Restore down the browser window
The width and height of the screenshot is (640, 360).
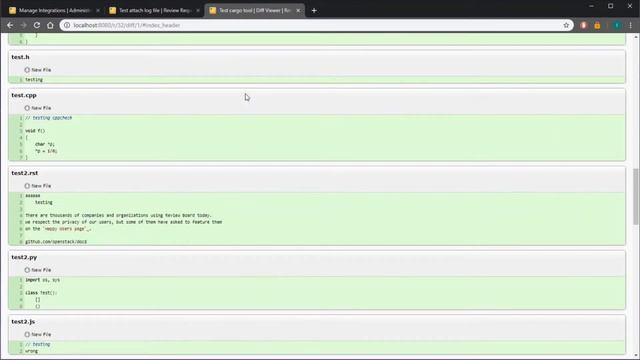(610, 6)
